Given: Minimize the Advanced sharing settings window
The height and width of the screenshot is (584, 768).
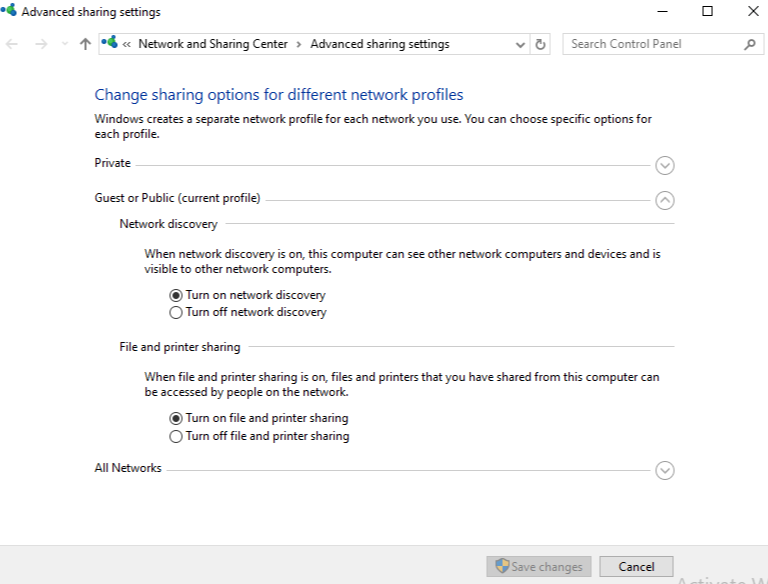Looking at the screenshot, I should coord(662,11).
